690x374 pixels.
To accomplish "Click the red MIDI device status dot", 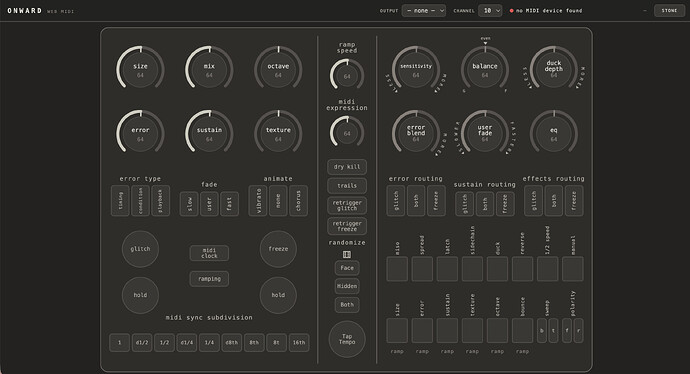I will pos(511,11).
